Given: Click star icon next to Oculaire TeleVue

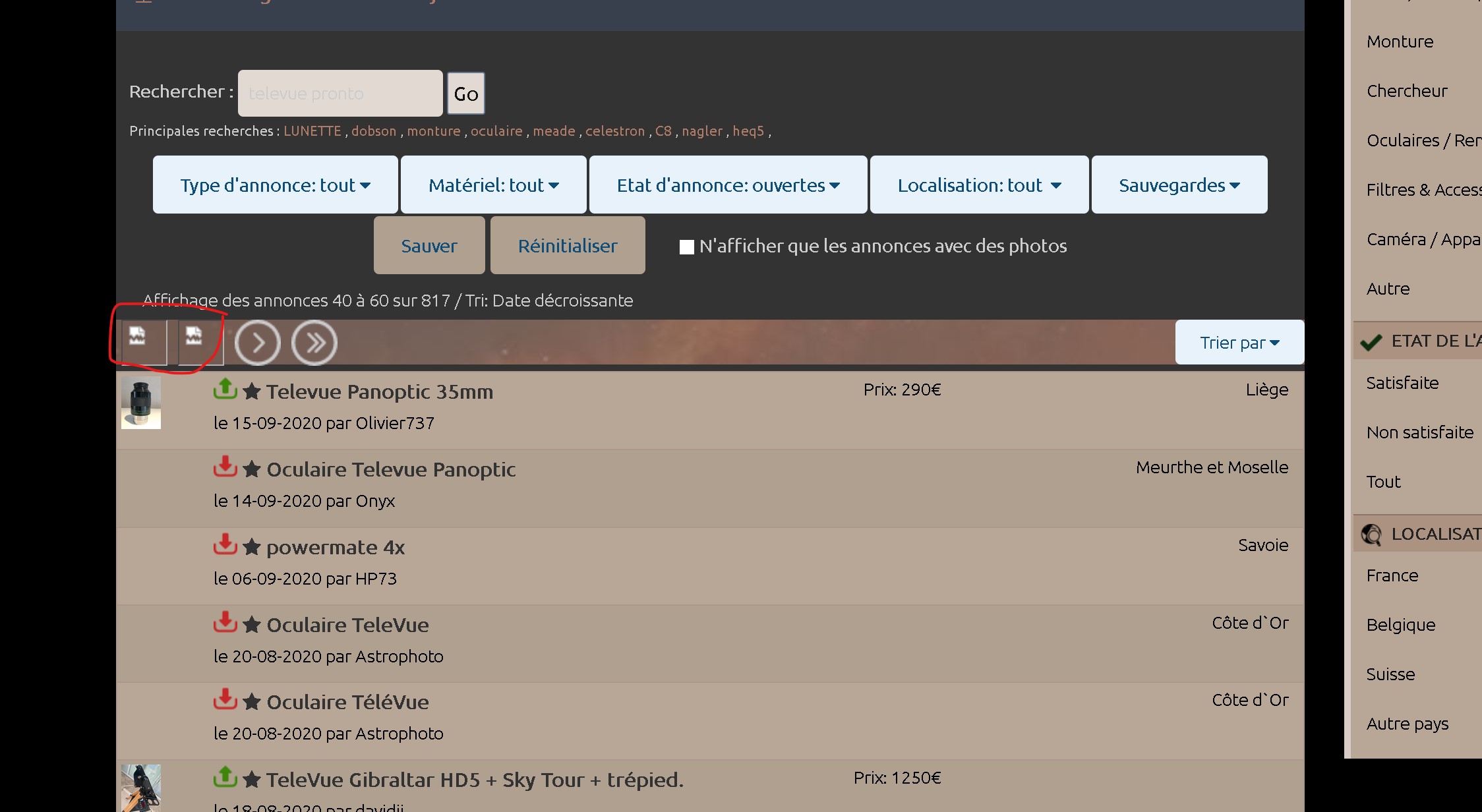Looking at the screenshot, I should 252,625.
